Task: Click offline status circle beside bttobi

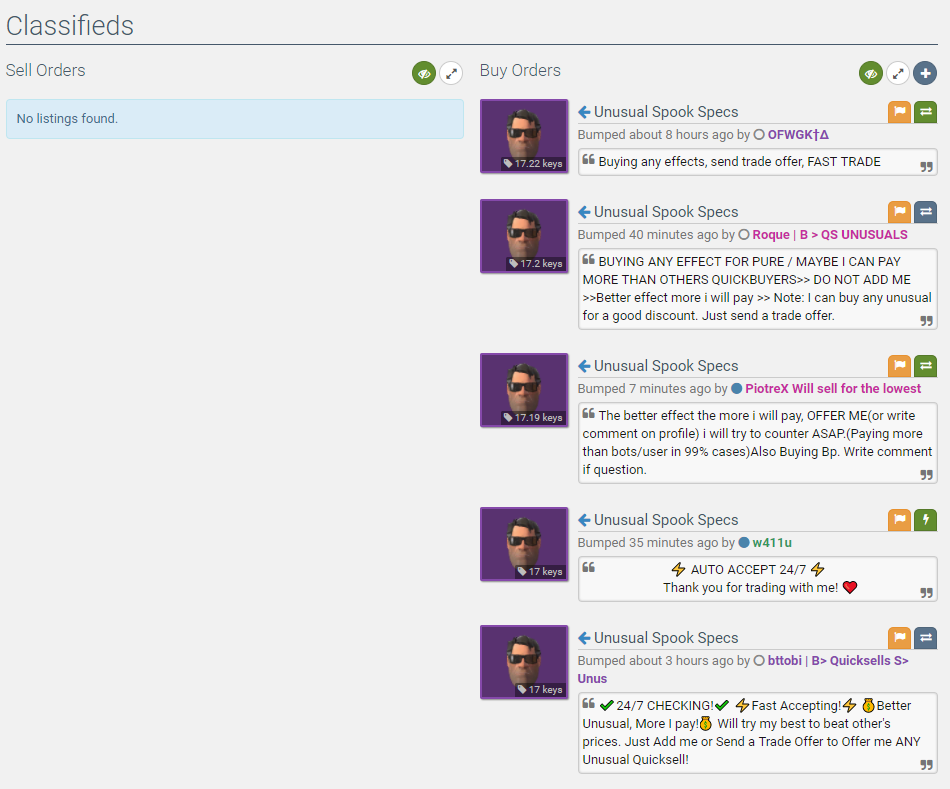Action: [759, 661]
